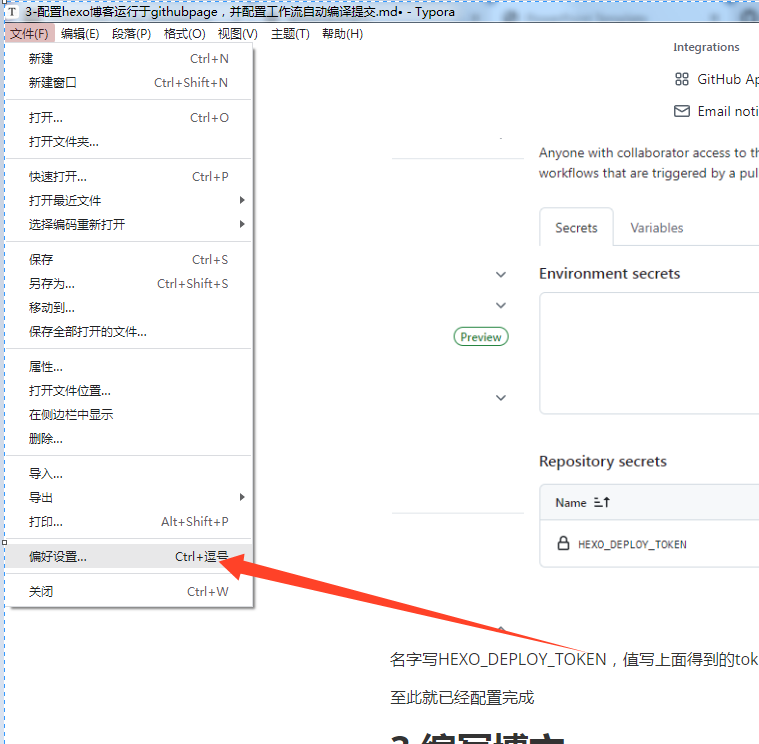Click the Typora app icon in title bar
Image resolution: width=759 pixels, height=744 pixels.
point(12,11)
